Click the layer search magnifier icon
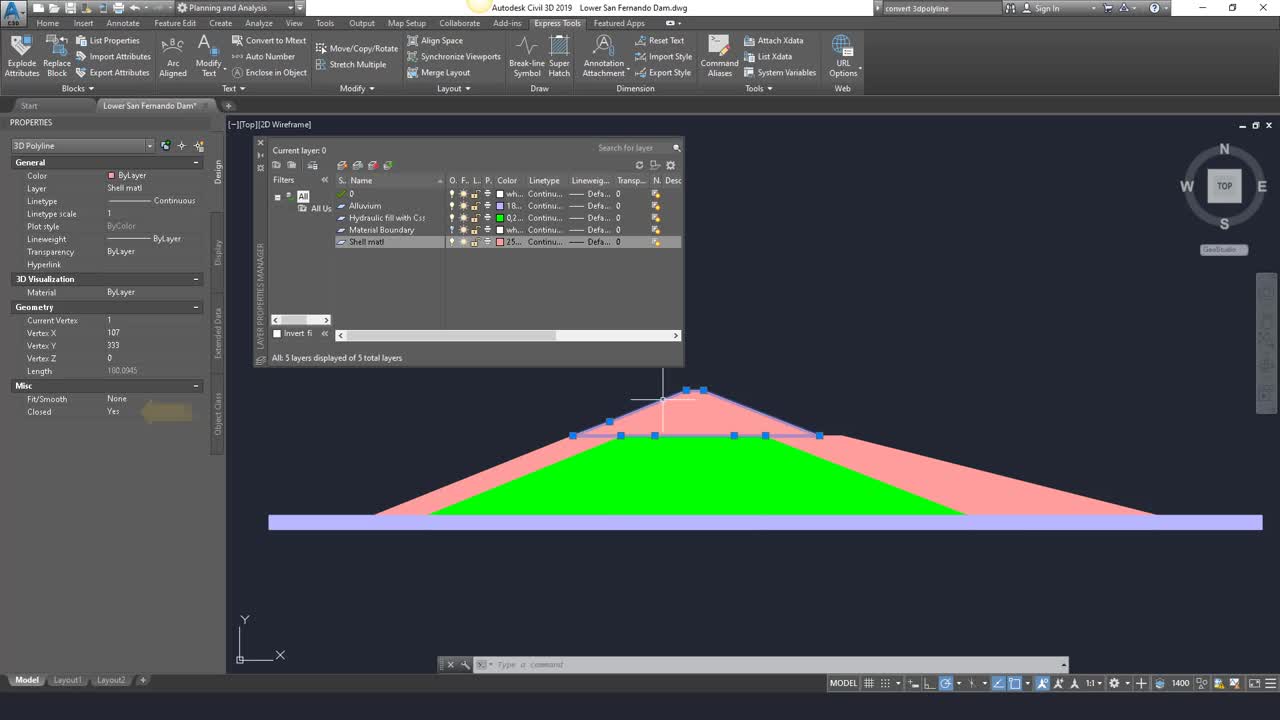 (677, 148)
